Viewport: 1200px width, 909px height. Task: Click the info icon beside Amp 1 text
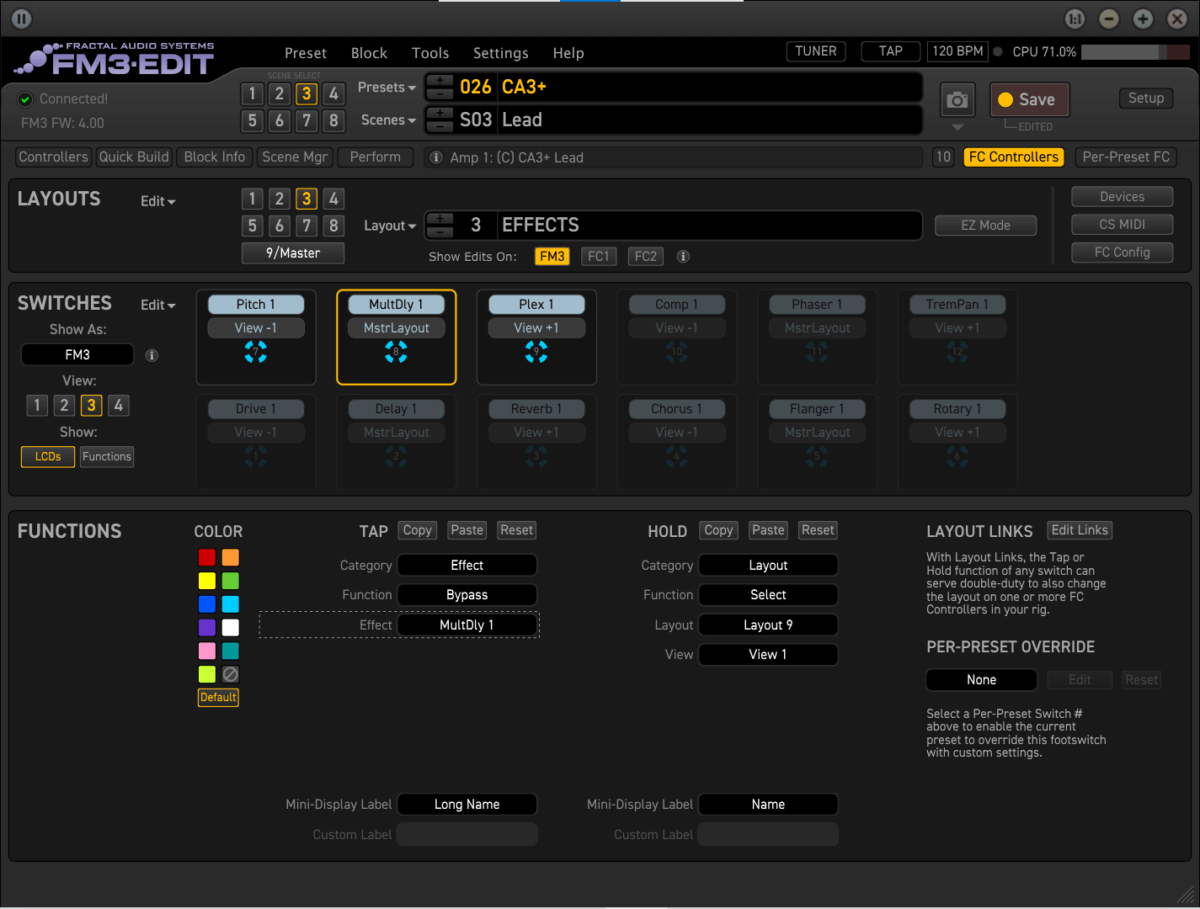pyautogui.click(x=436, y=157)
